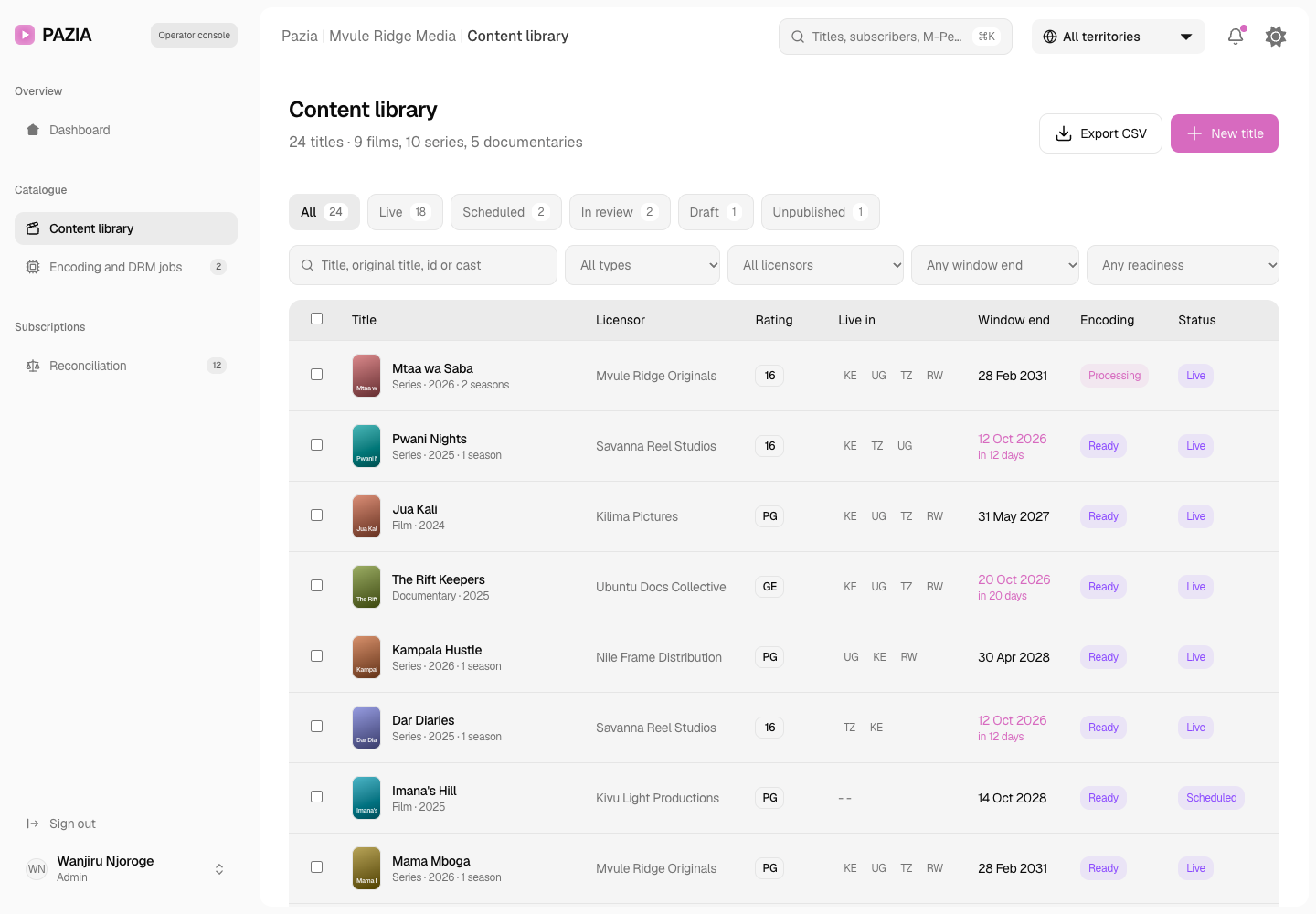Open the Kampala Hustle poster thumbnail
The width and height of the screenshot is (1316, 914).
coord(366,657)
